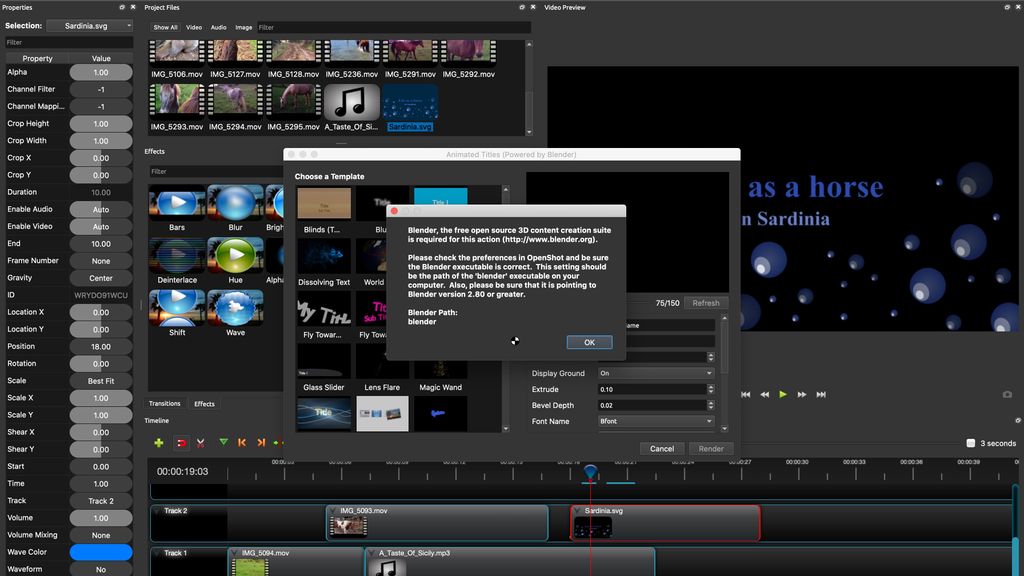The image size is (1024, 576).
Task: Open the Font Name dropdown showing Bfont
Action: [655, 421]
